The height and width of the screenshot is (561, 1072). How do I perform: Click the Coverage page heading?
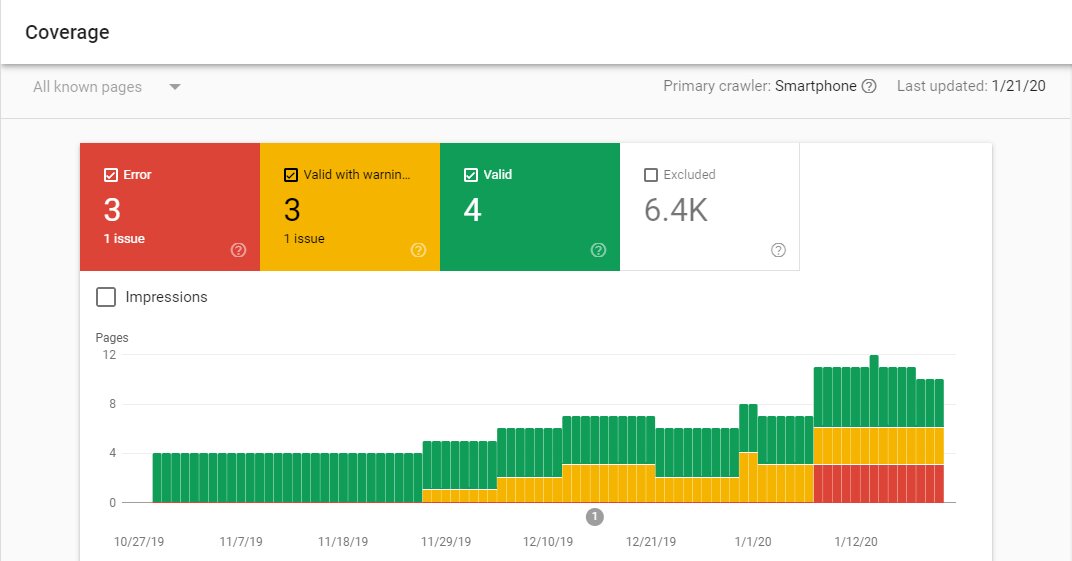click(67, 32)
